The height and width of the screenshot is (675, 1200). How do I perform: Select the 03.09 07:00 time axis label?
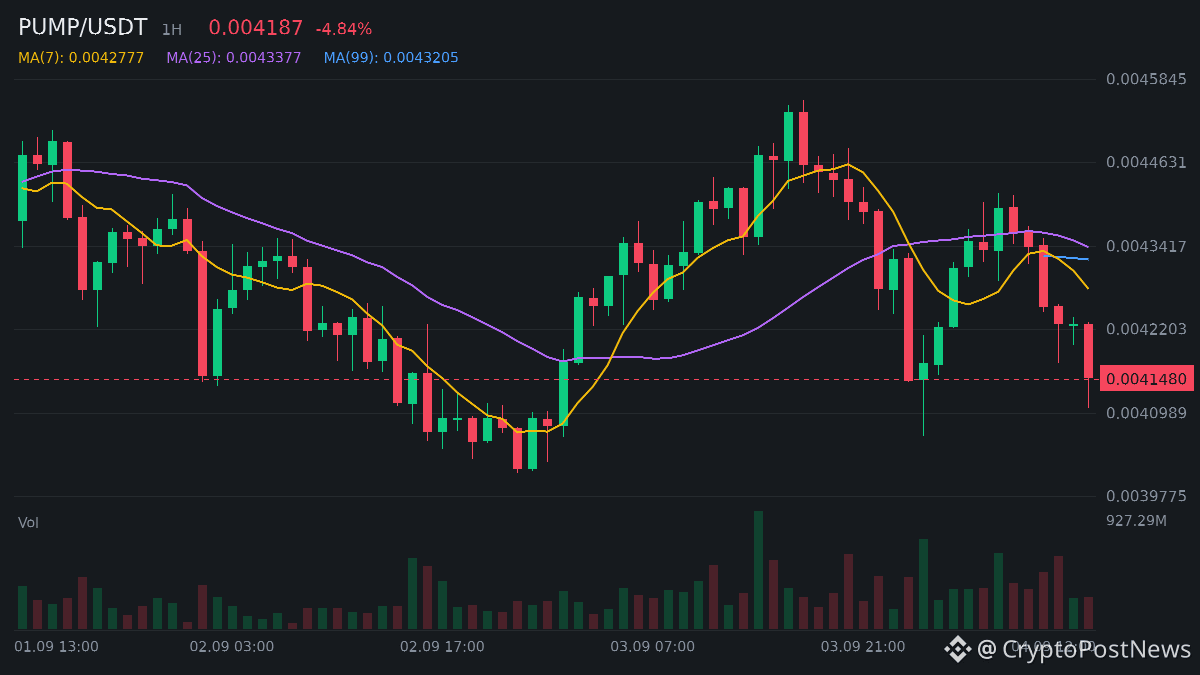click(x=653, y=647)
